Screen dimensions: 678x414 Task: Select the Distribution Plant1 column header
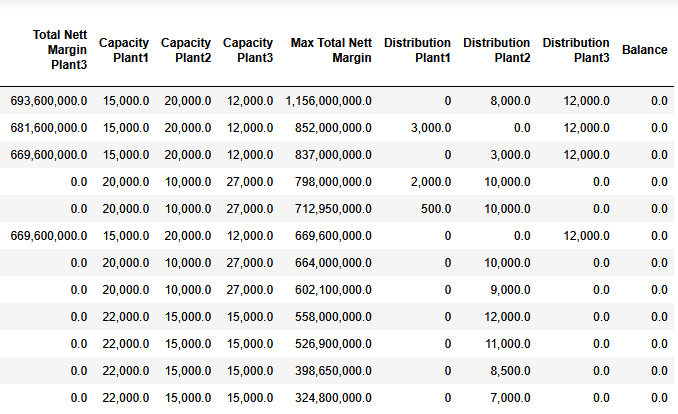coord(417,50)
